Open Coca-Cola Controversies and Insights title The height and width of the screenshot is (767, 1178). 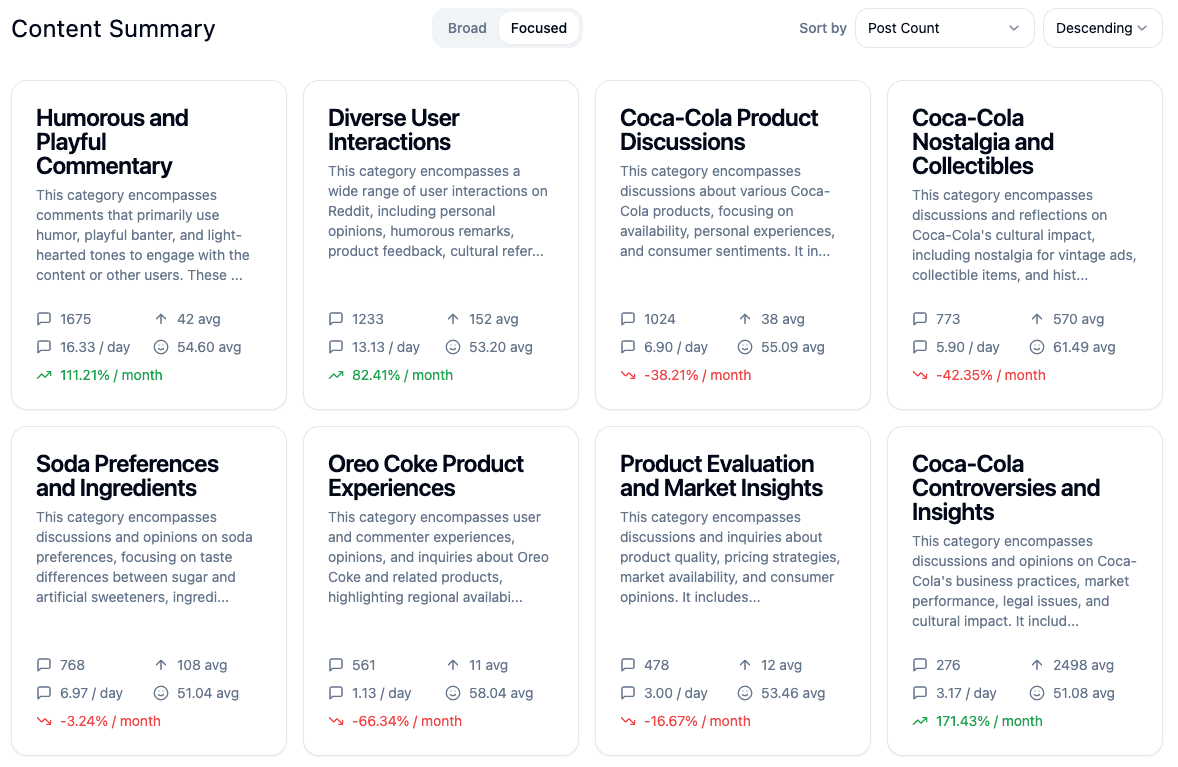[1005, 488]
